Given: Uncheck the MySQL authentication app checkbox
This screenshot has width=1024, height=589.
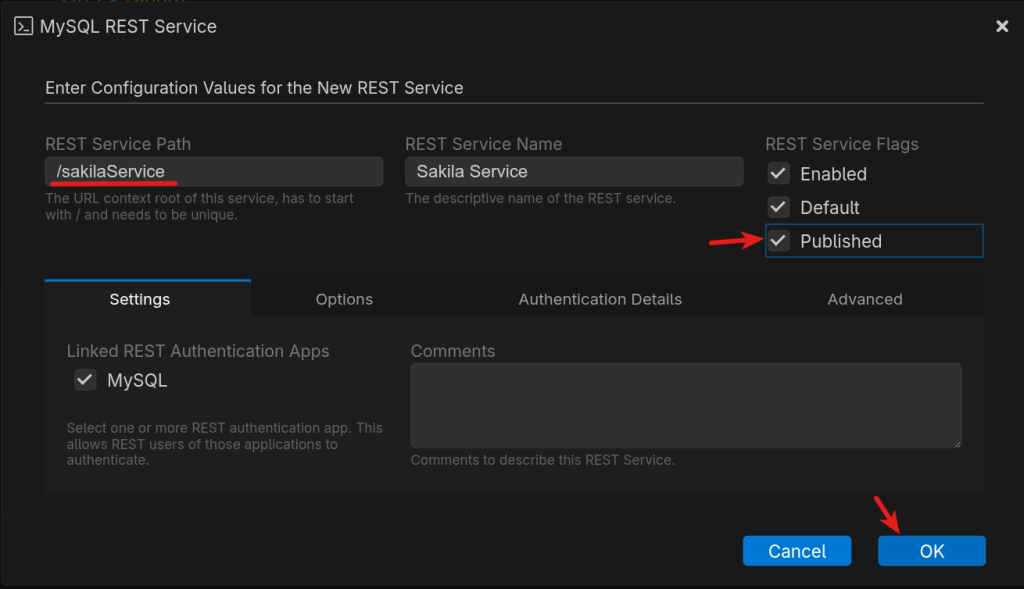Looking at the screenshot, I should click(86, 380).
